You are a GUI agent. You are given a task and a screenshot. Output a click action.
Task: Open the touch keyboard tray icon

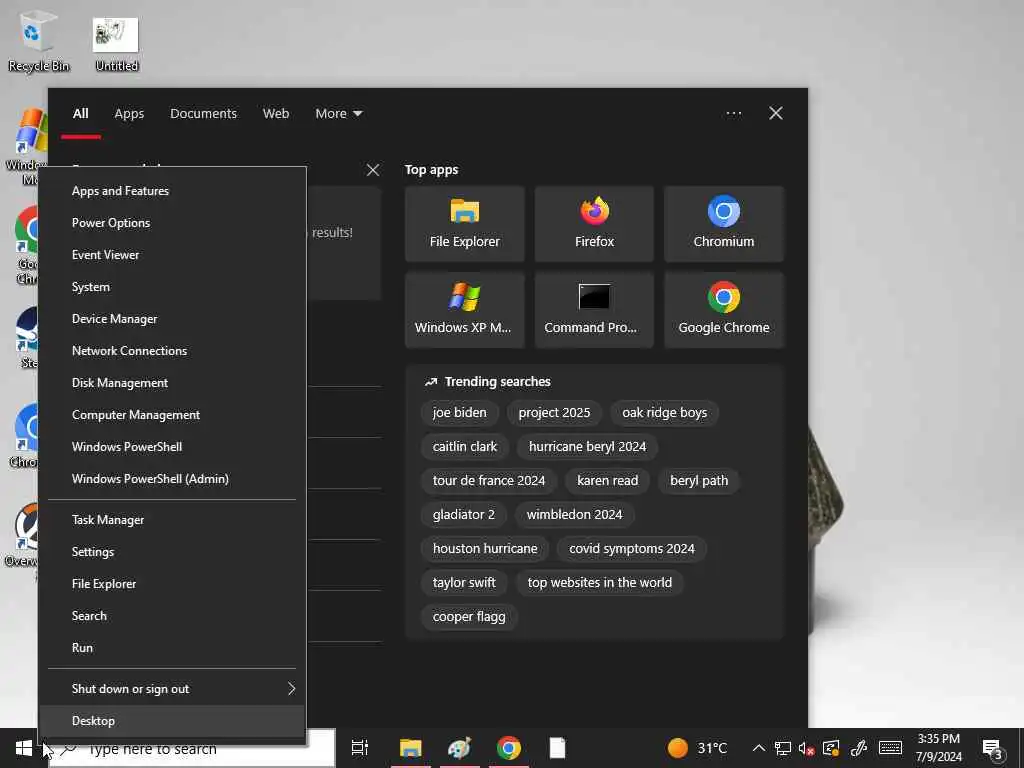point(890,748)
